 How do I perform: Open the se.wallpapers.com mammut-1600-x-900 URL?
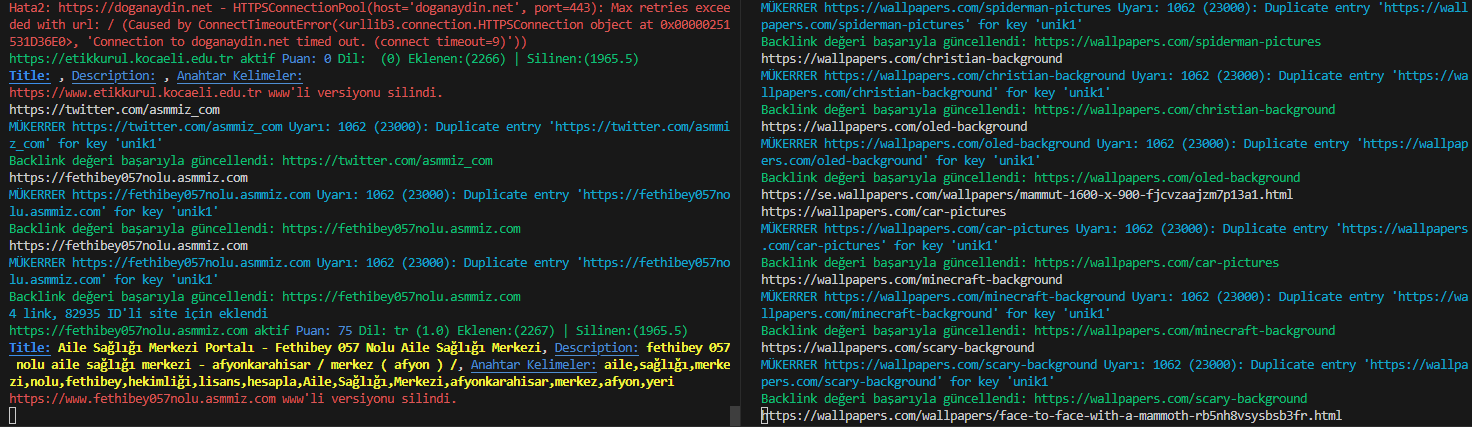tap(1027, 194)
